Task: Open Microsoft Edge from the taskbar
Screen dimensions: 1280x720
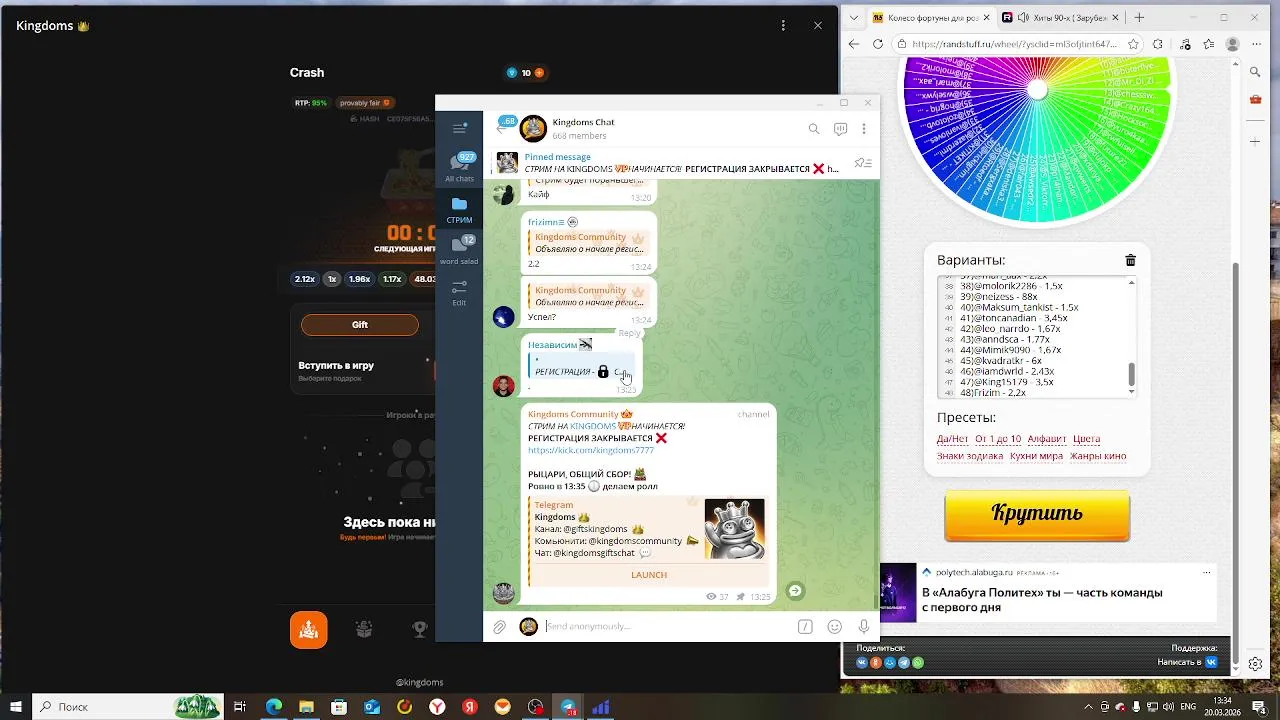Action: 273,707
